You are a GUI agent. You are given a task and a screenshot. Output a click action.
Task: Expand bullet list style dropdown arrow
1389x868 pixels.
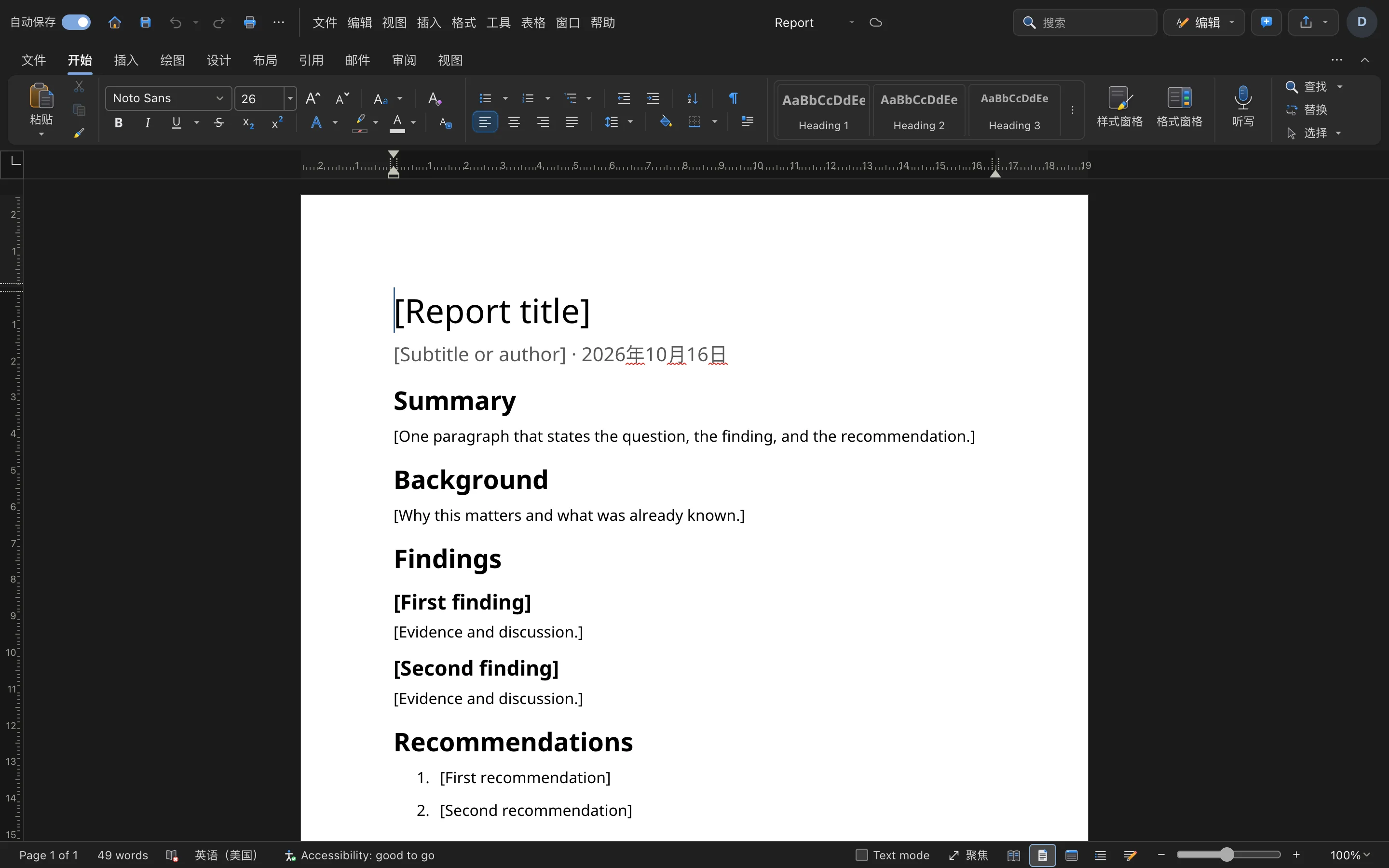[505, 98]
